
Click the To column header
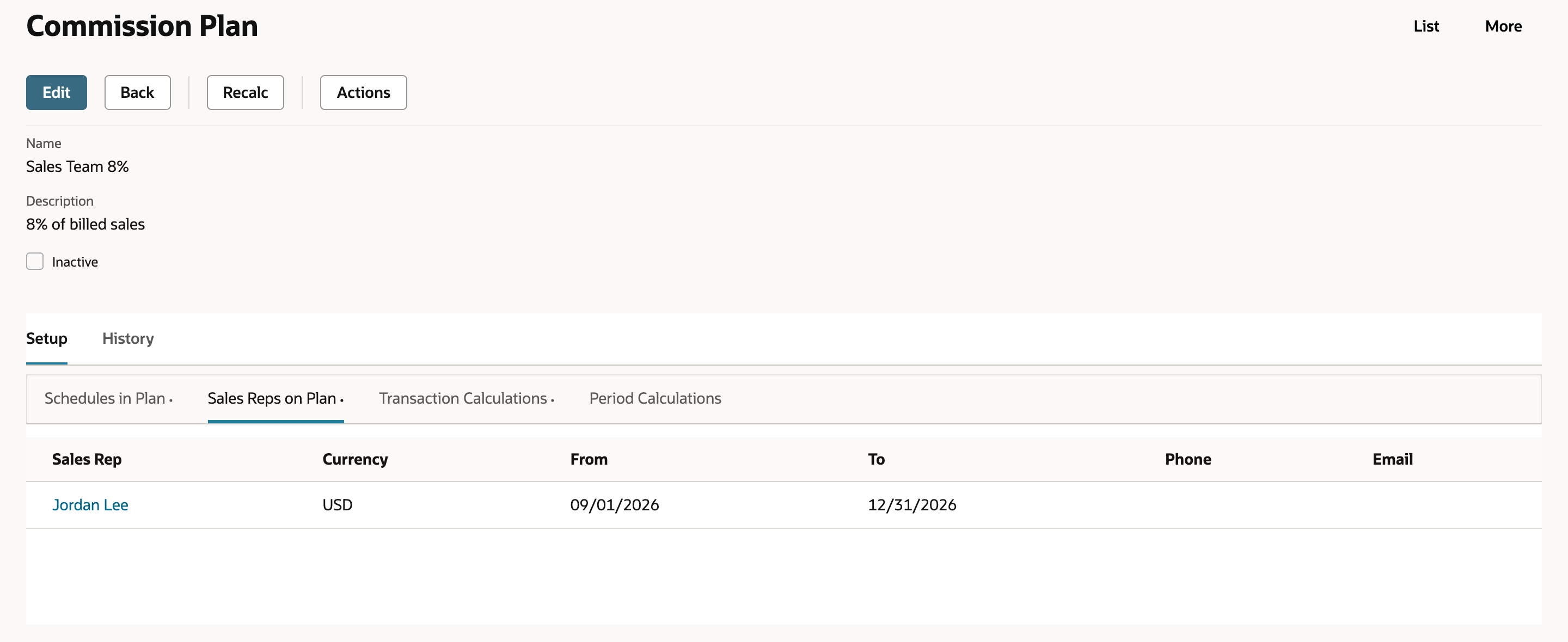tap(876, 459)
